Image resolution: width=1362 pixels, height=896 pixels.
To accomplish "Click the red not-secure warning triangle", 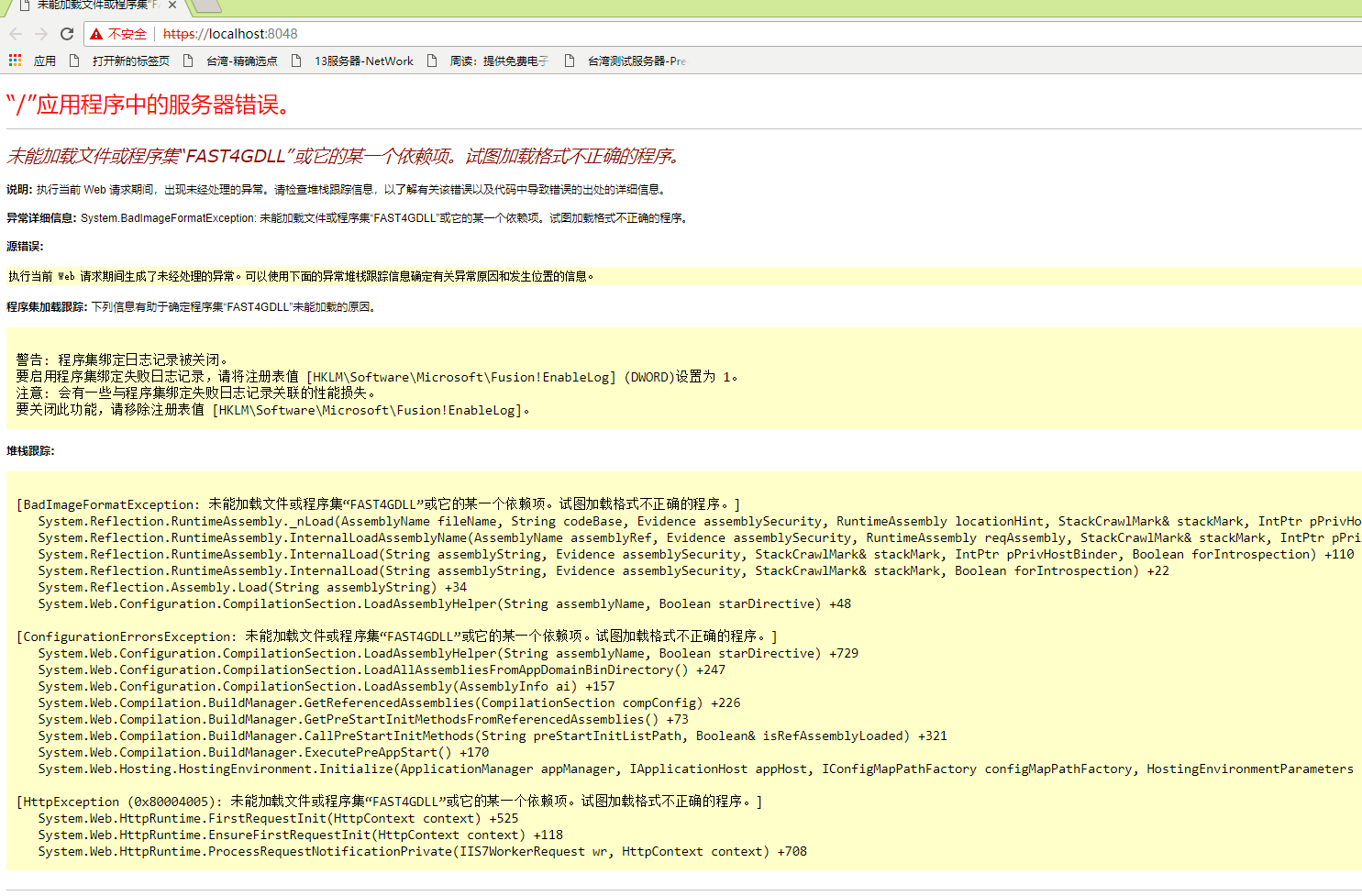I will [96, 34].
